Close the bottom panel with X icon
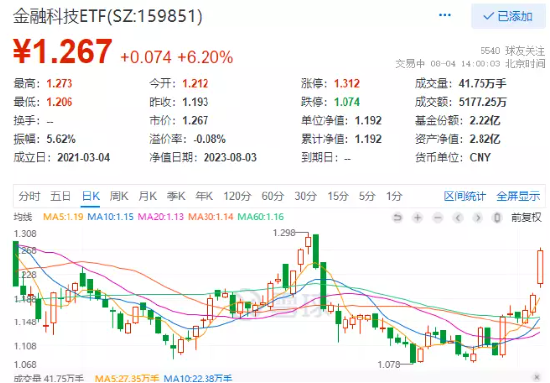This screenshot has height=383, width=550. [537, 377]
